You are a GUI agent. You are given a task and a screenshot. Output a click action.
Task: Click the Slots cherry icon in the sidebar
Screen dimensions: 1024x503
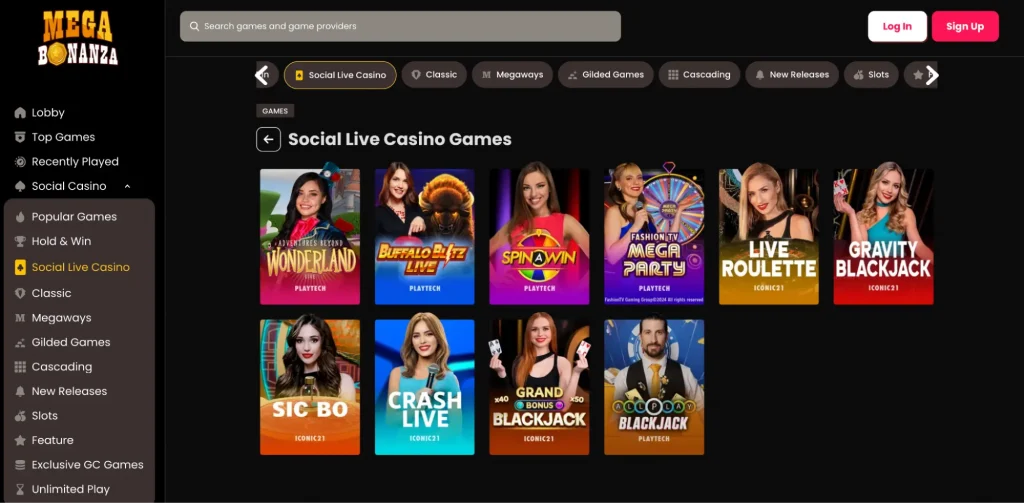[x=20, y=415]
